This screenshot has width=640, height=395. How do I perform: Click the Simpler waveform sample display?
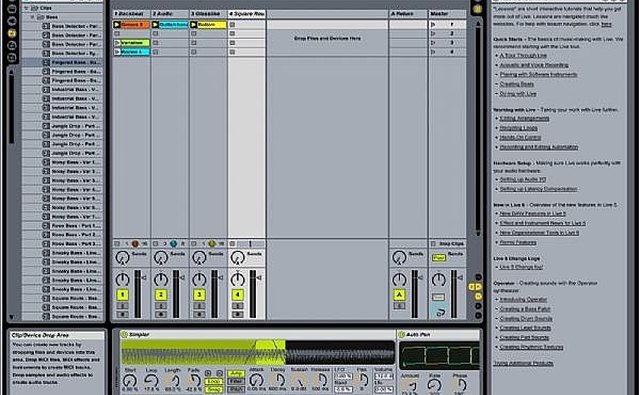pyautogui.click(x=258, y=352)
